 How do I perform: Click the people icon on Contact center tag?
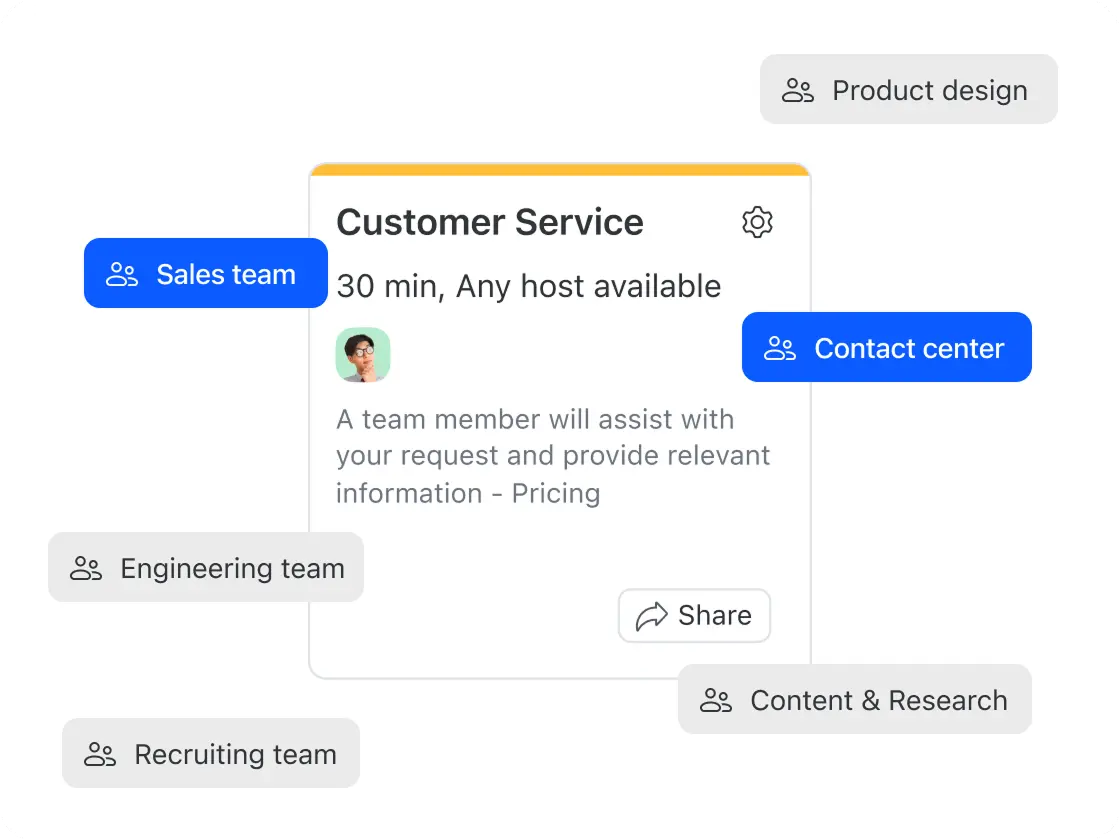[779, 347]
